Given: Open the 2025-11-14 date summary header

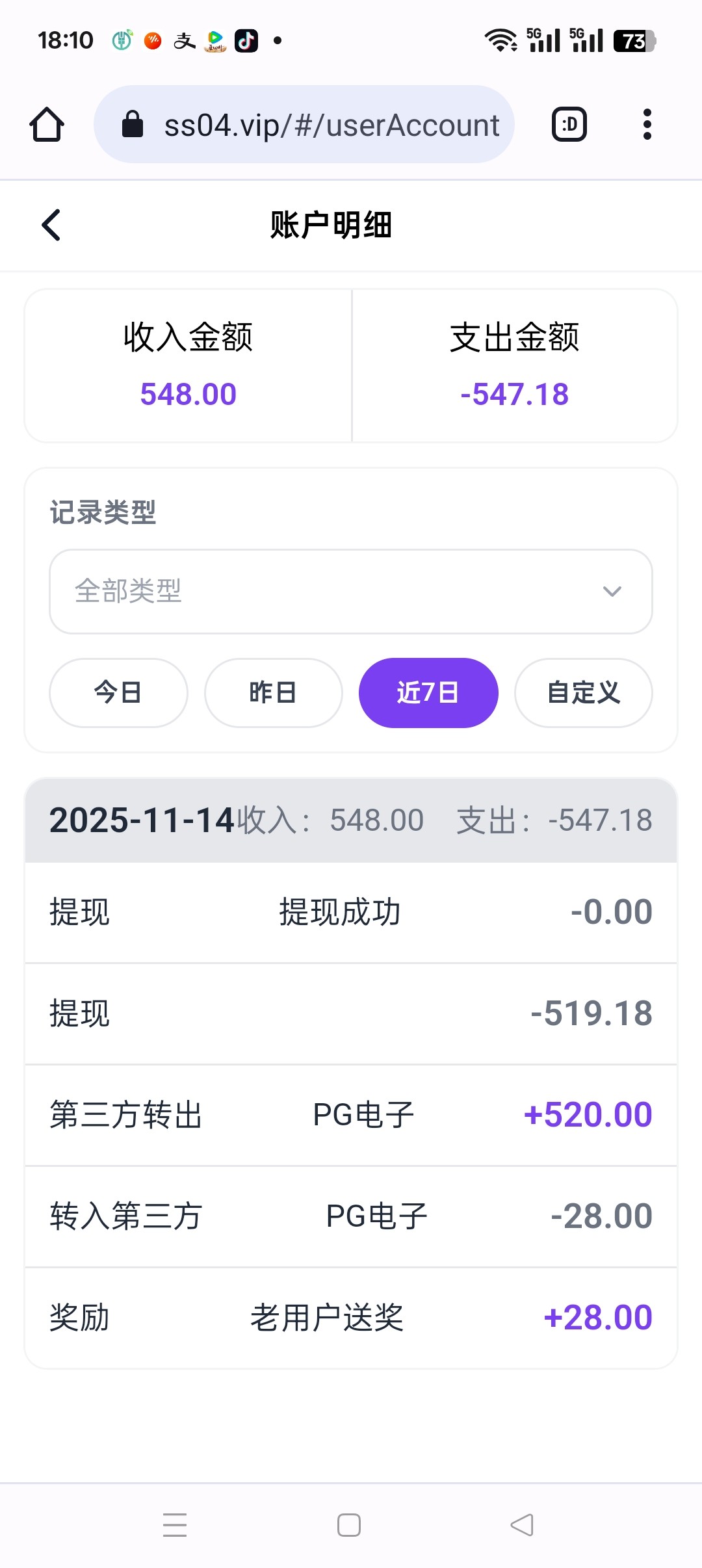Looking at the screenshot, I should pos(351,820).
